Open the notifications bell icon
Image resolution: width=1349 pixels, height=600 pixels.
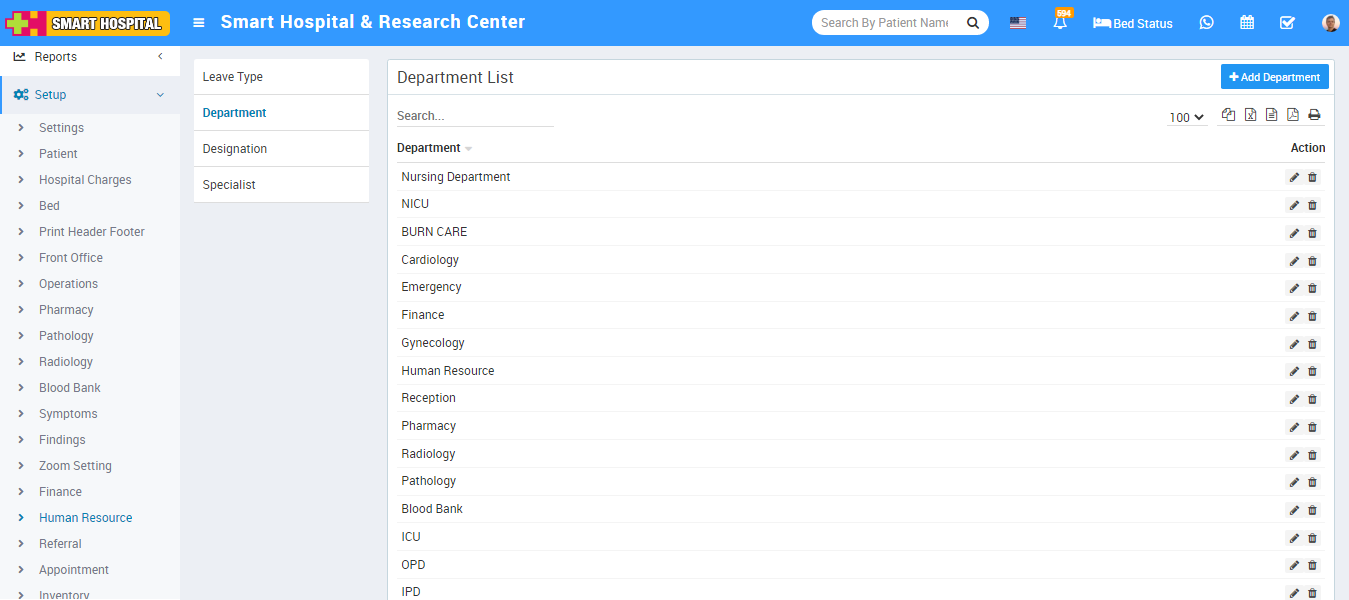pyautogui.click(x=1060, y=23)
